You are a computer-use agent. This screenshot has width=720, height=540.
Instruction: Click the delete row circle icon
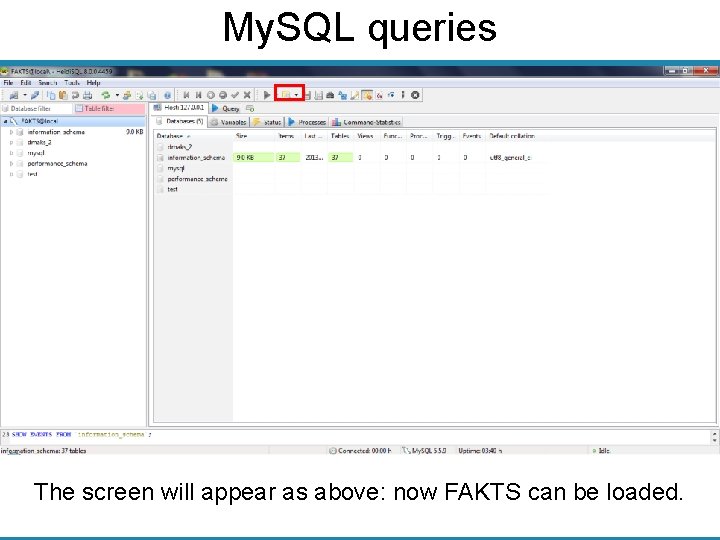(x=223, y=95)
